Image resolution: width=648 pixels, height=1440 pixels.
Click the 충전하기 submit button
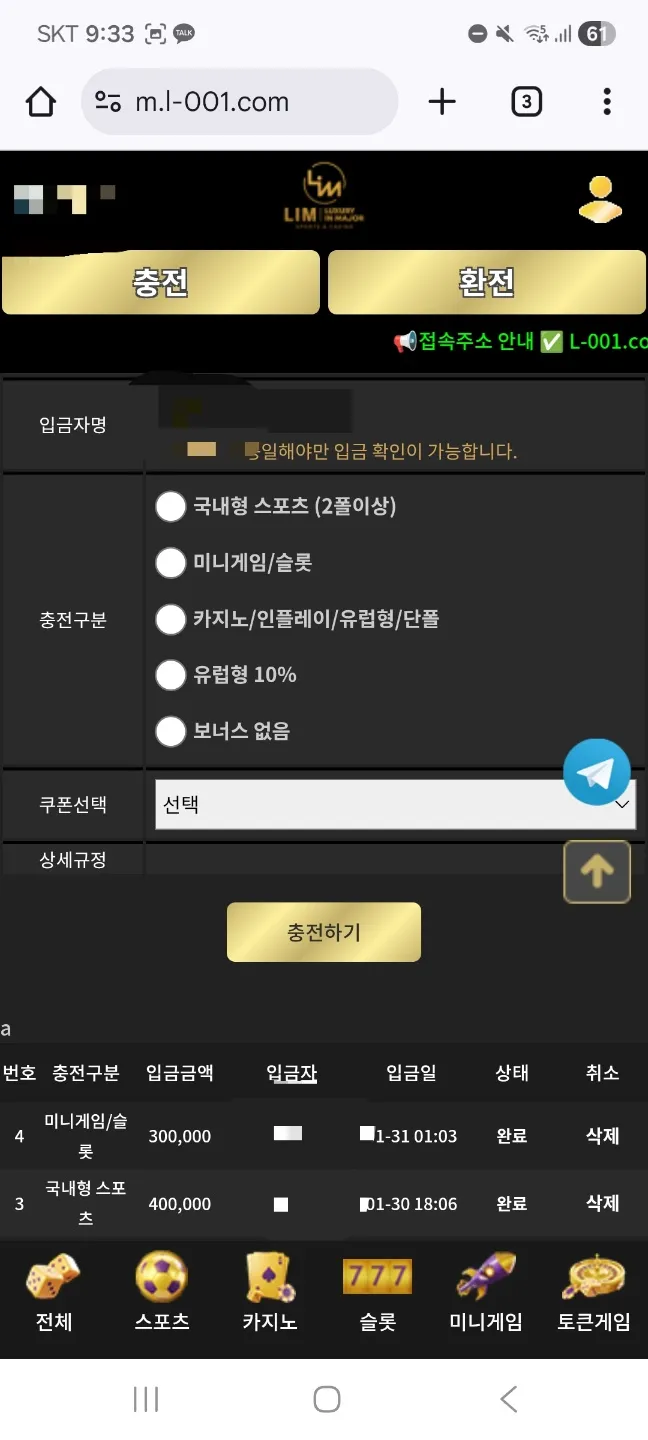(324, 932)
